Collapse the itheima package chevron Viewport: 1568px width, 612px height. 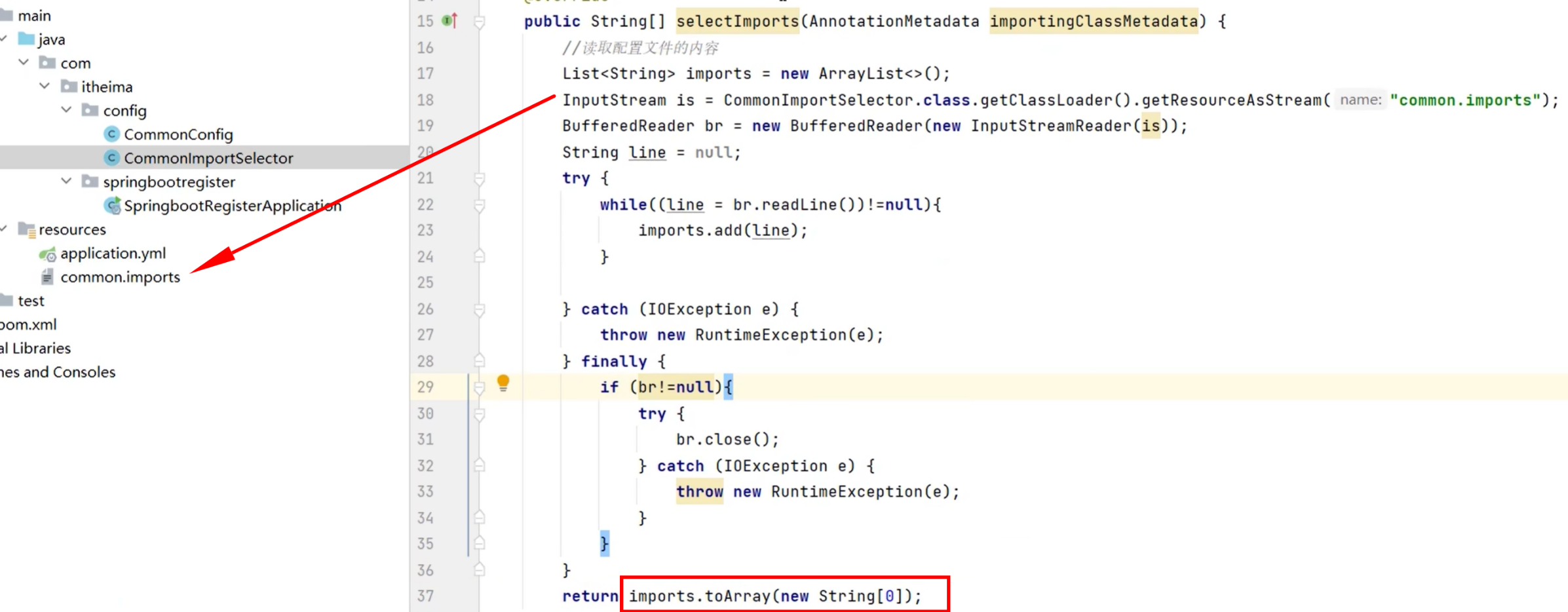(x=45, y=86)
